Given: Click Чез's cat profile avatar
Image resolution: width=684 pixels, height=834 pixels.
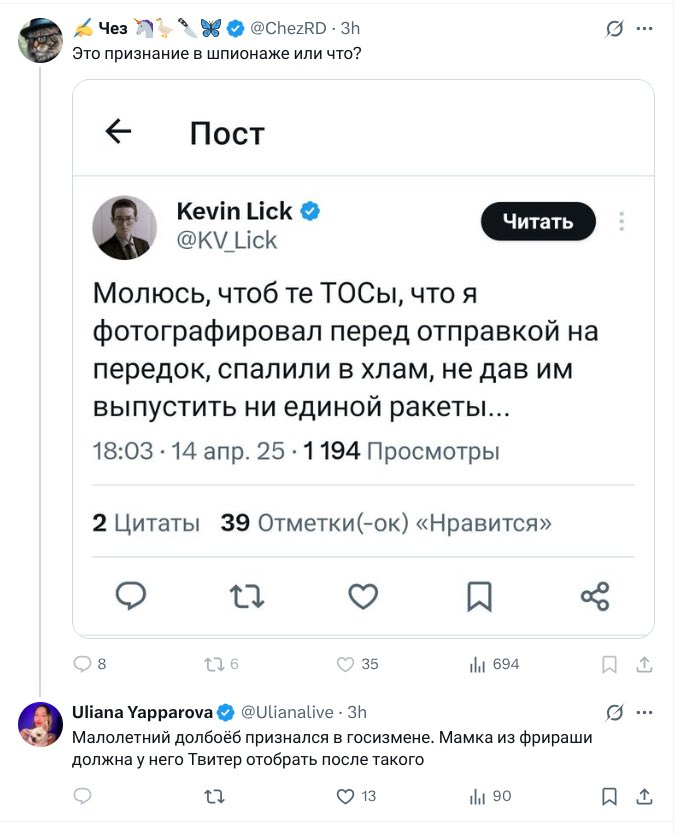Looking at the screenshot, I should (x=39, y=40).
